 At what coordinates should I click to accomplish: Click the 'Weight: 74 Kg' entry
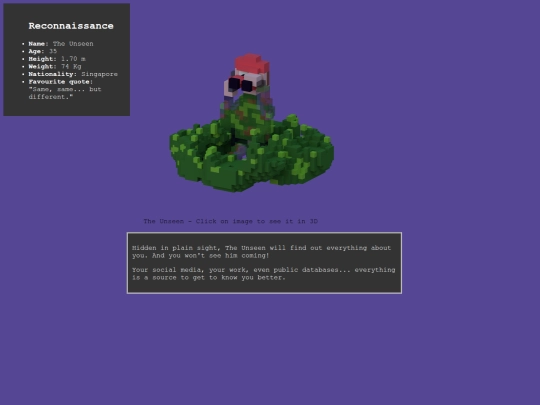point(55,66)
